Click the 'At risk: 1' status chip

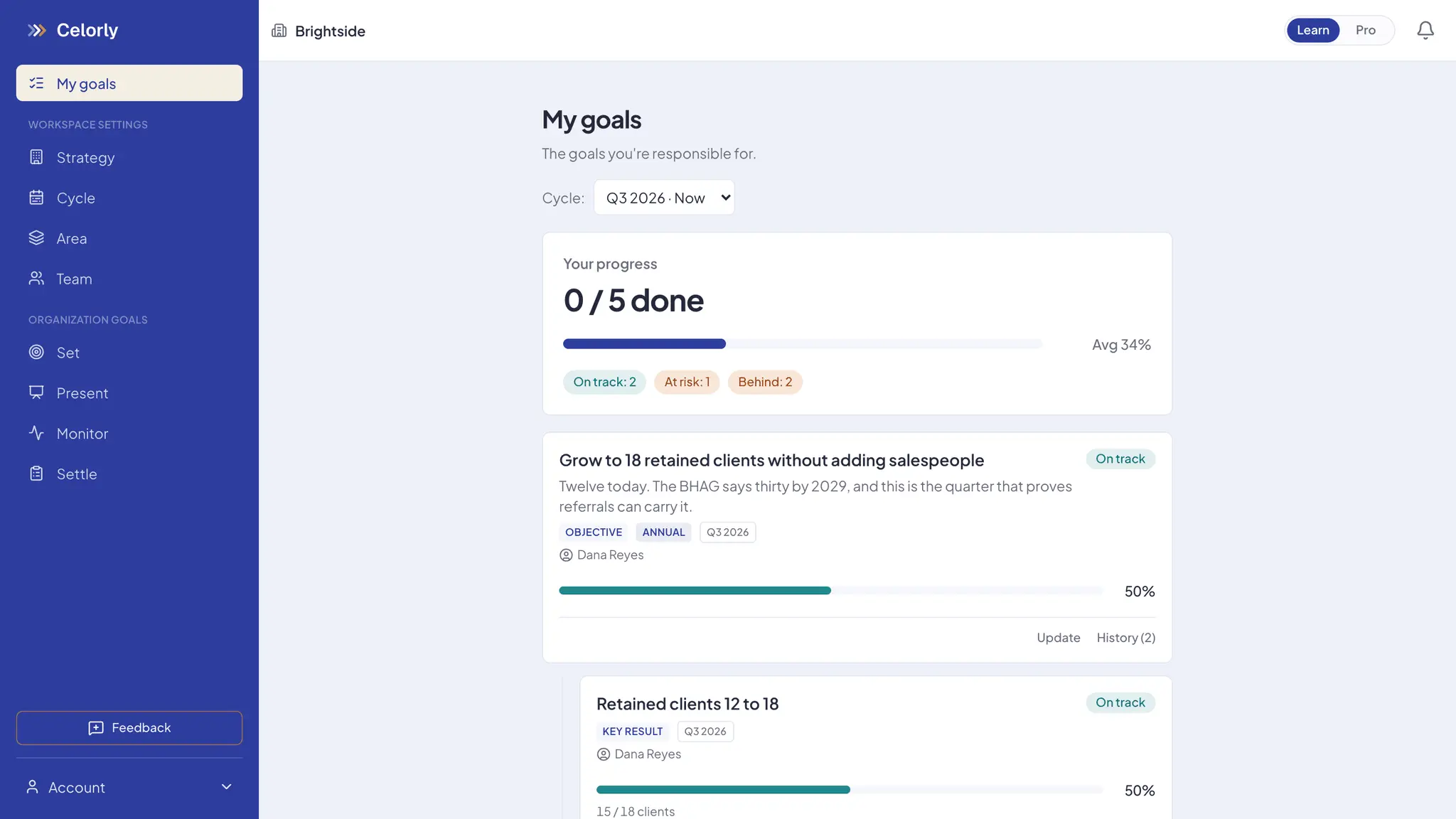tap(687, 382)
